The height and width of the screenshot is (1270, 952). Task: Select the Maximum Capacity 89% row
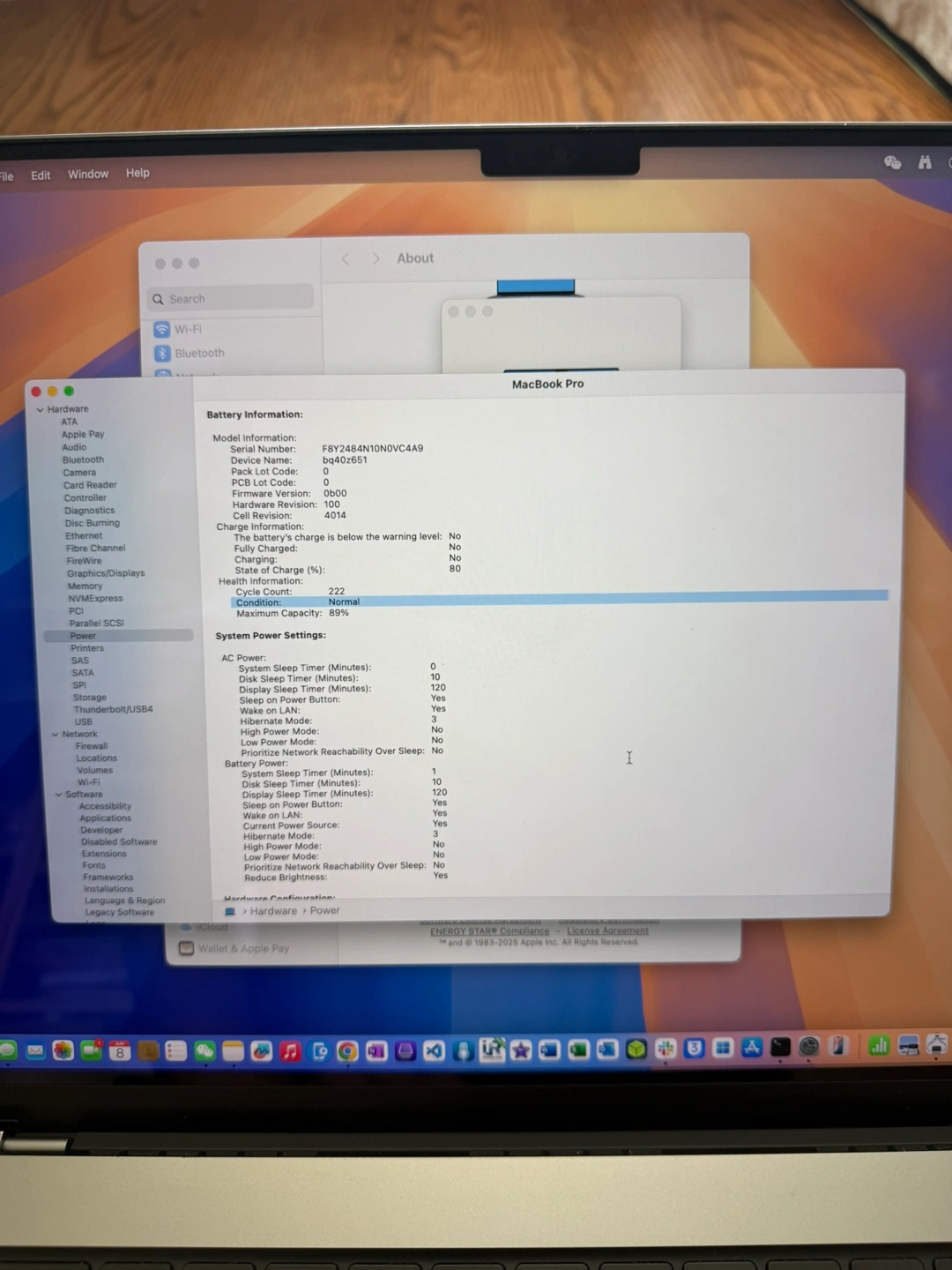pyautogui.click(x=562, y=613)
